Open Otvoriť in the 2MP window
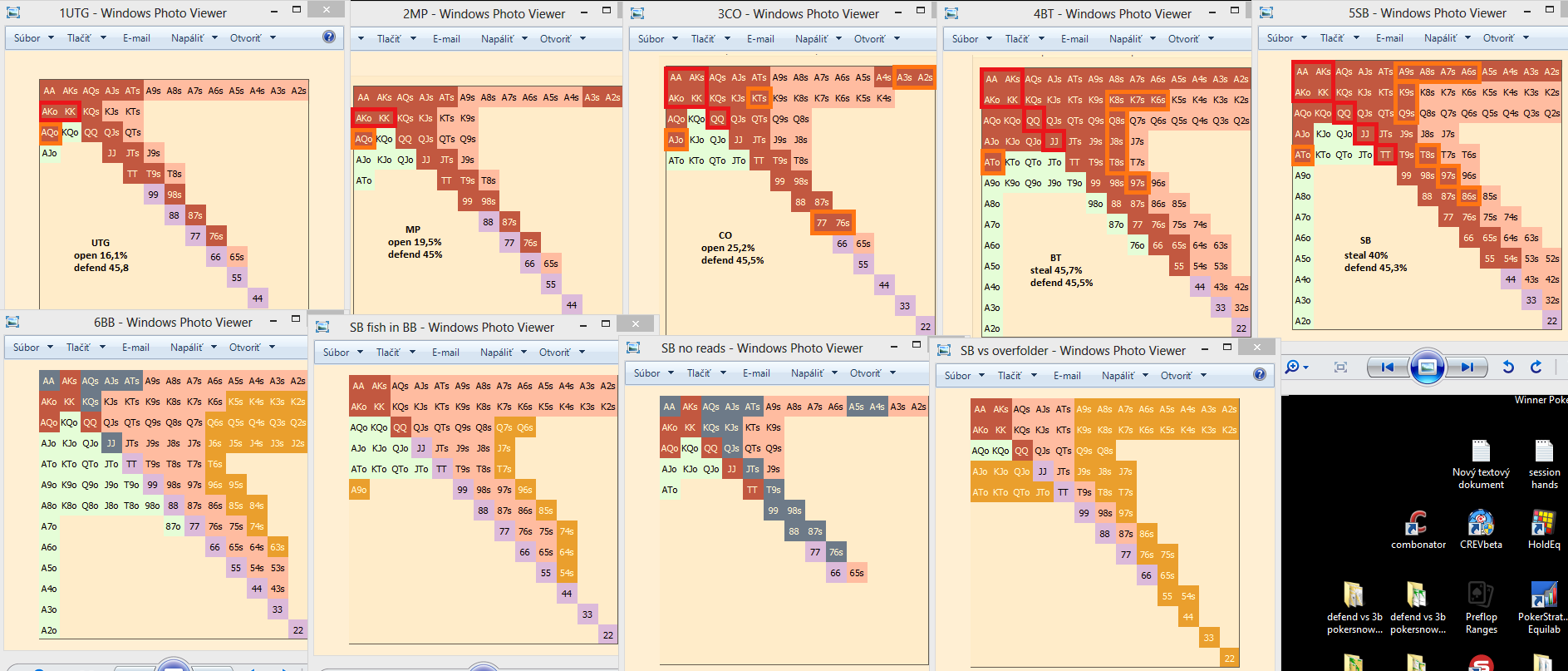The height and width of the screenshot is (671, 1568). click(x=562, y=38)
